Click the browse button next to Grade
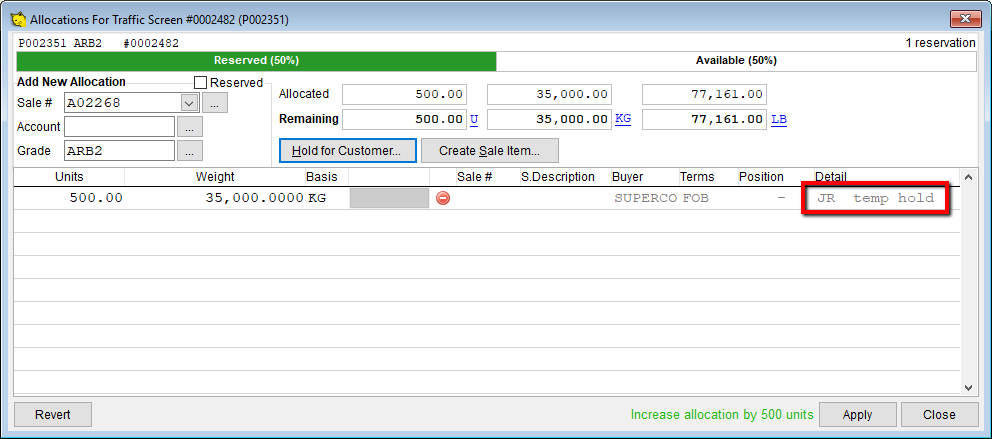Image resolution: width=992 pixels, height=439 pixels. [190, 150]
